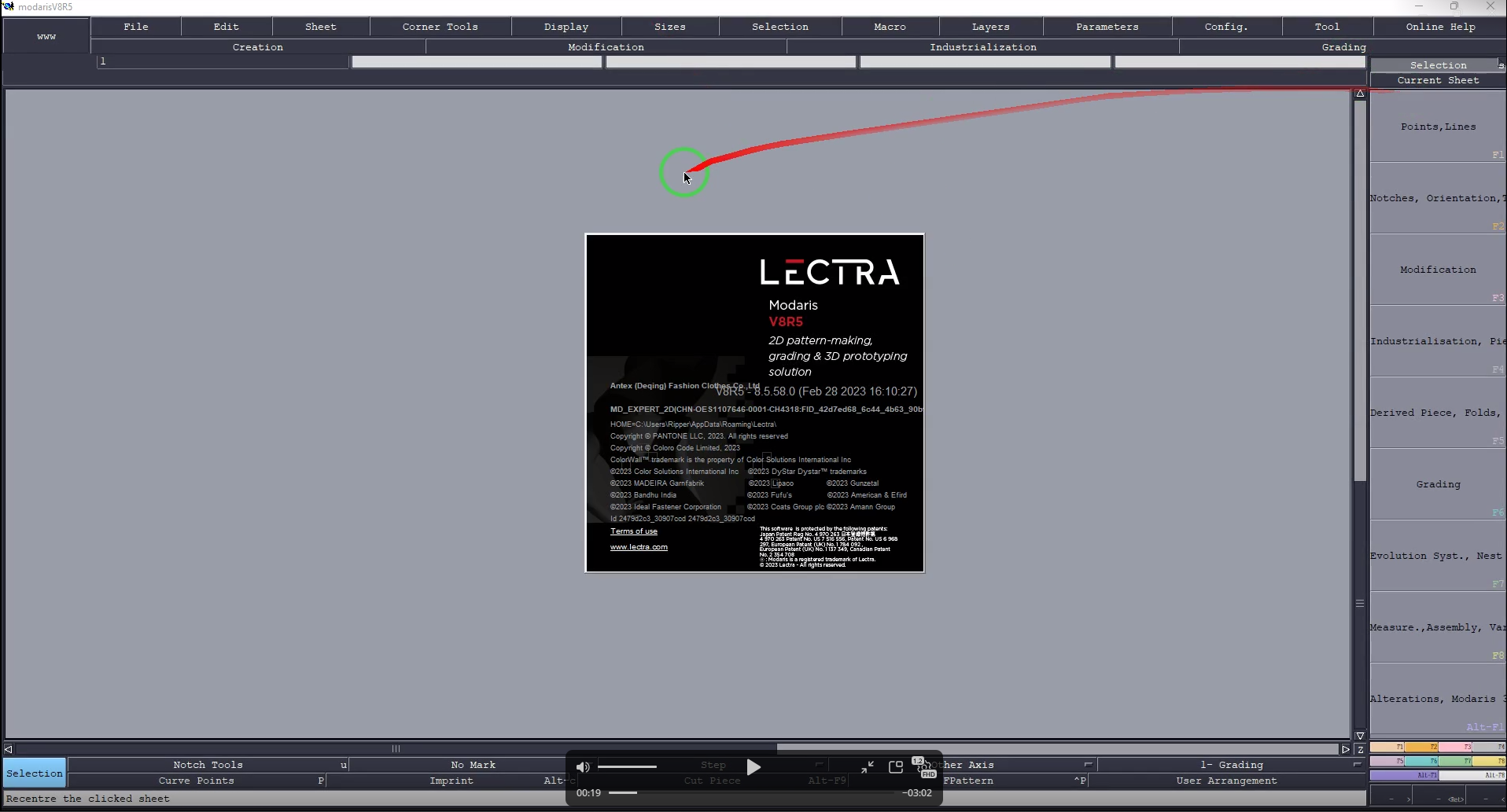The image size is (1507, 812).
Task: Open the Modification F3 toolbox
Action: [1438, 270]
